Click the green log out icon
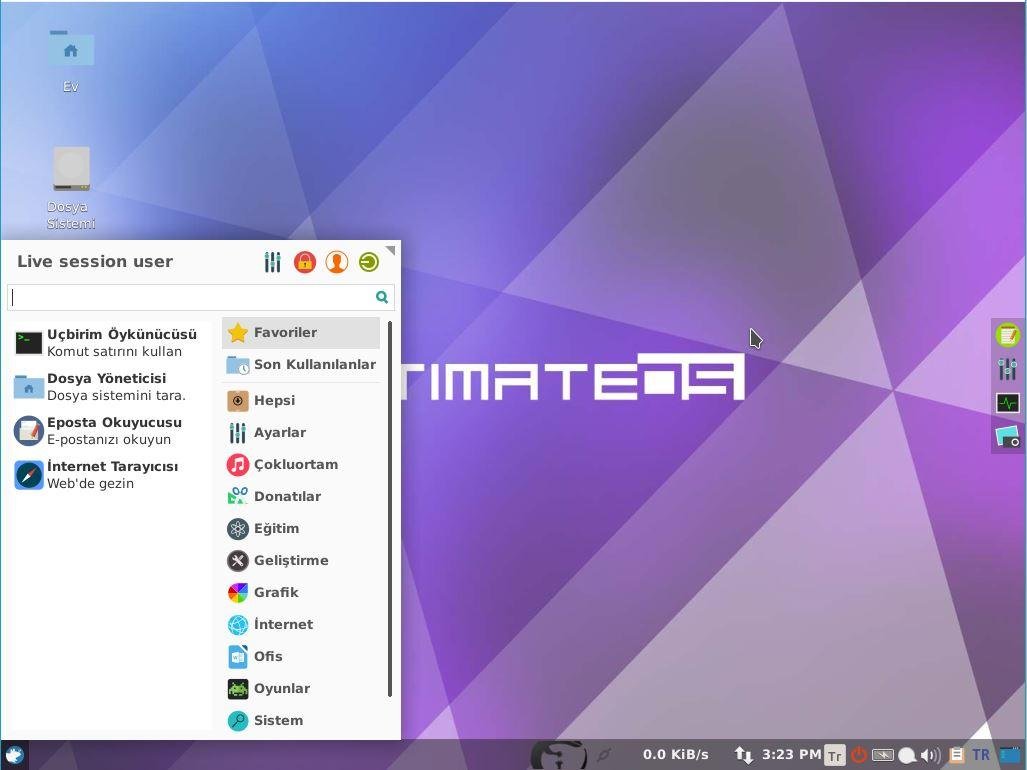1027x770 pixels. pos(369,262)
